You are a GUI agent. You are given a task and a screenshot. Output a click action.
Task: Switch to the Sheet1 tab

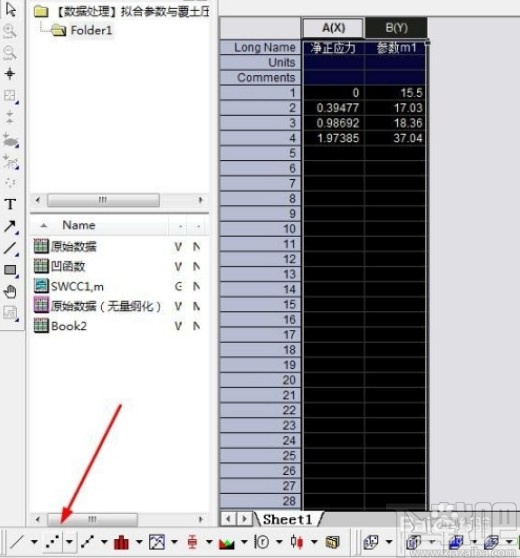(288, 520)
